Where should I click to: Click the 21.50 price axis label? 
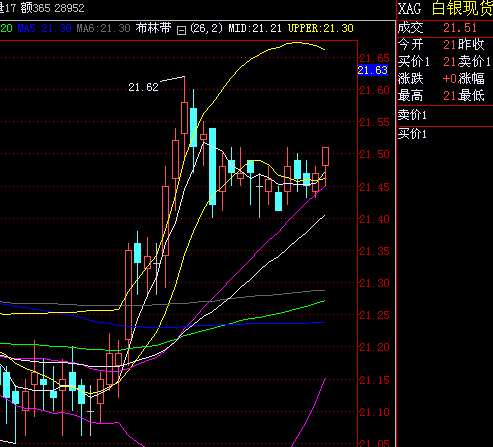pos(374,154)
